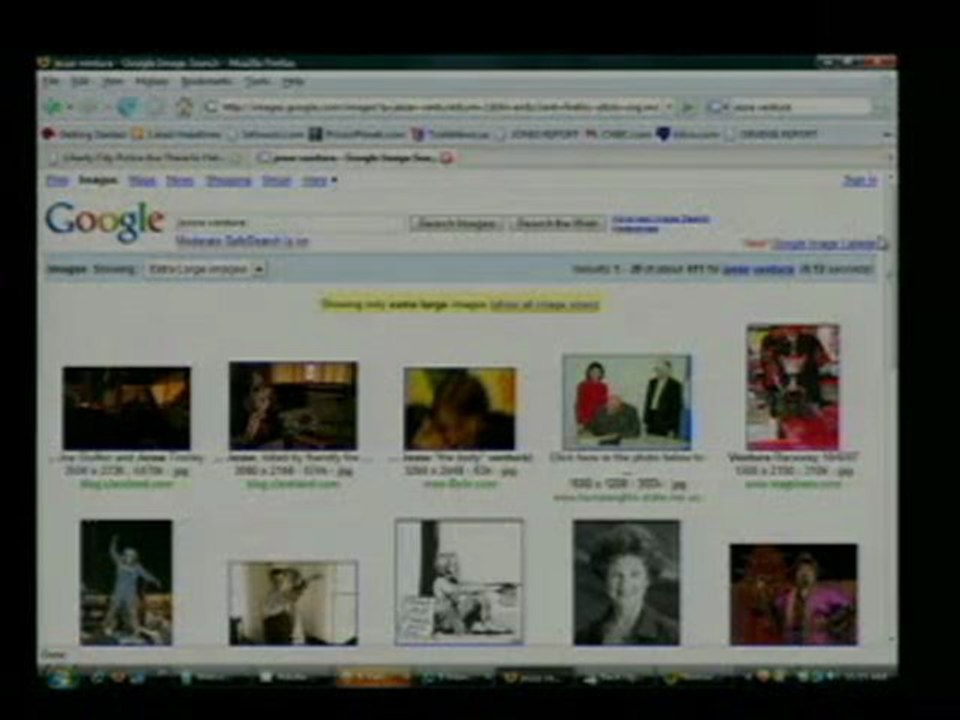The image size is (960, 720).
Task: Click the Advanced Image Search link
Action: tap(661, 219)
